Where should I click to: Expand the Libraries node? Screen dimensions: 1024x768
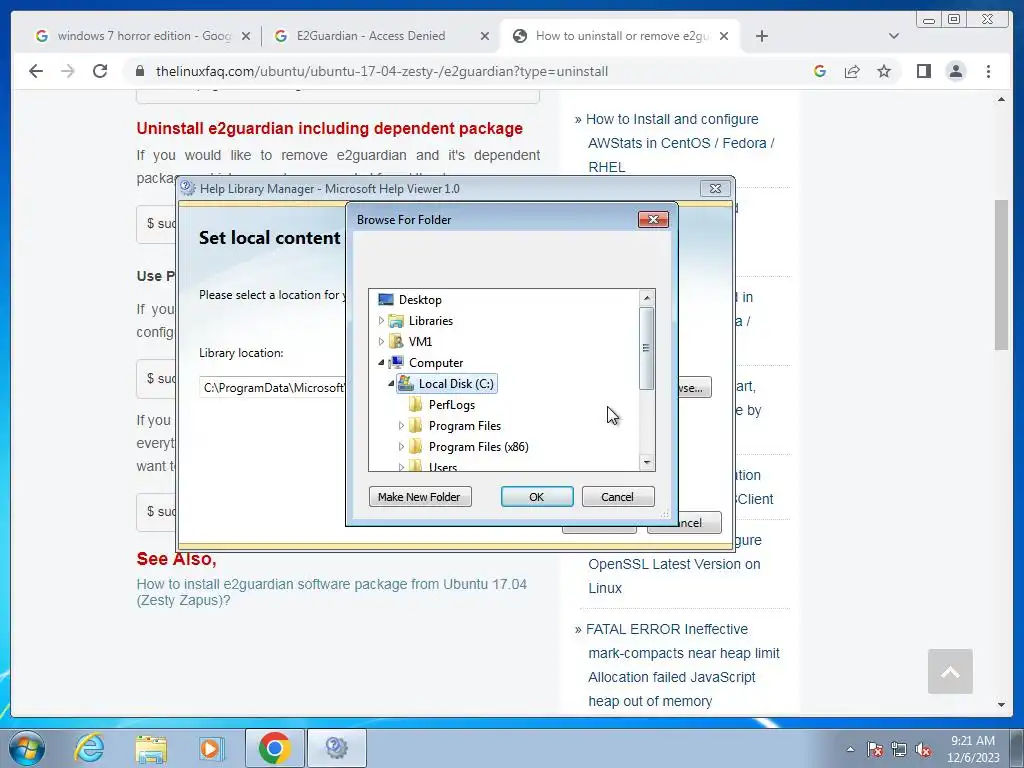point(381,321)
